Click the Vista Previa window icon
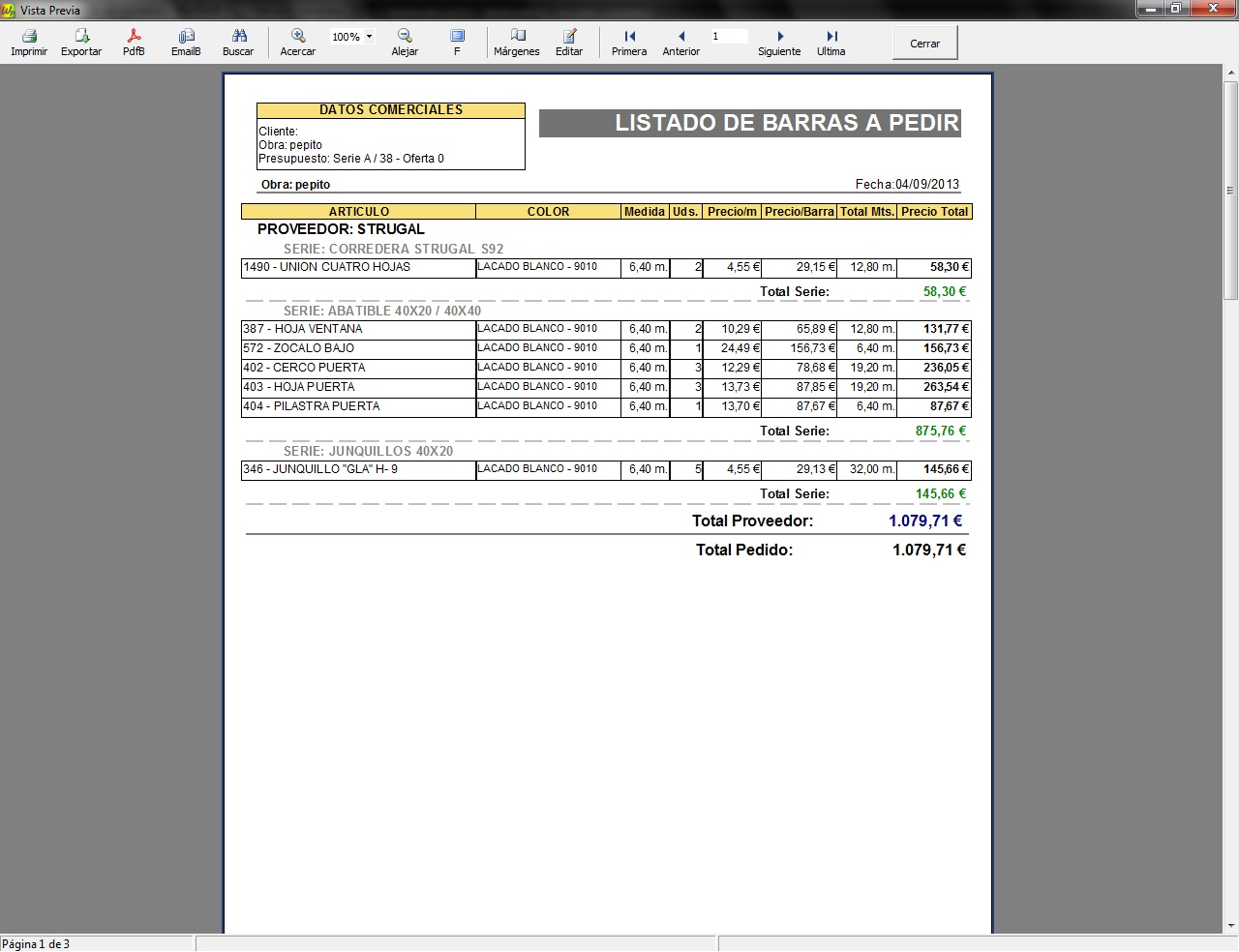This screenshot has width=1239, height=952. (9, 10)
